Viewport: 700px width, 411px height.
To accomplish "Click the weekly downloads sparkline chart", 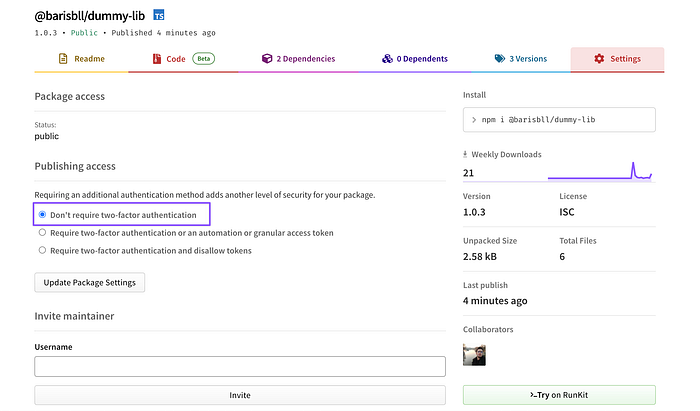I will (x=600, y=171).
